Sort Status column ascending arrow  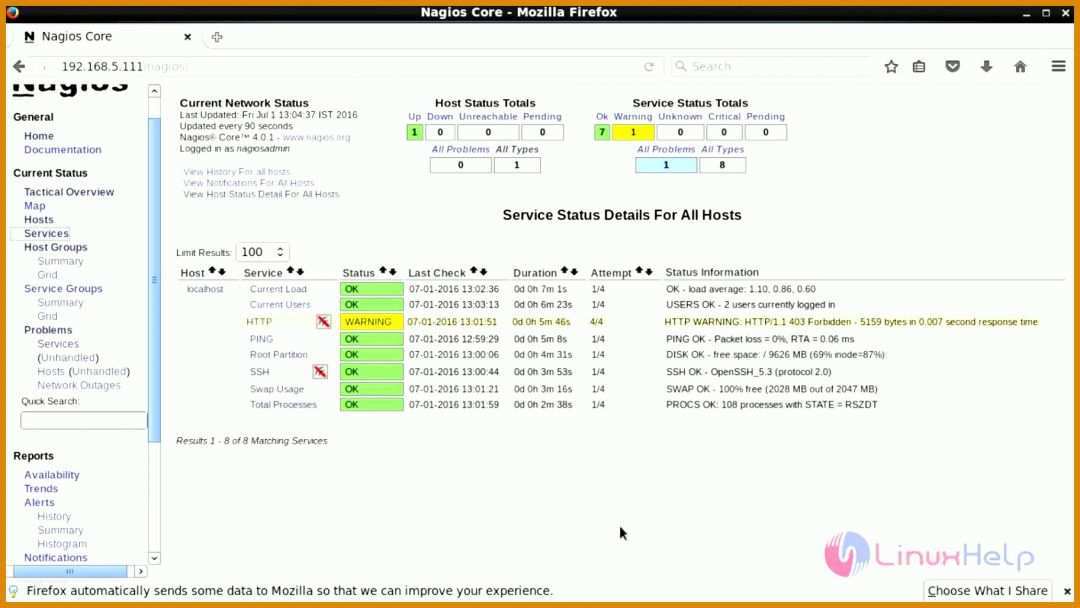383,271
